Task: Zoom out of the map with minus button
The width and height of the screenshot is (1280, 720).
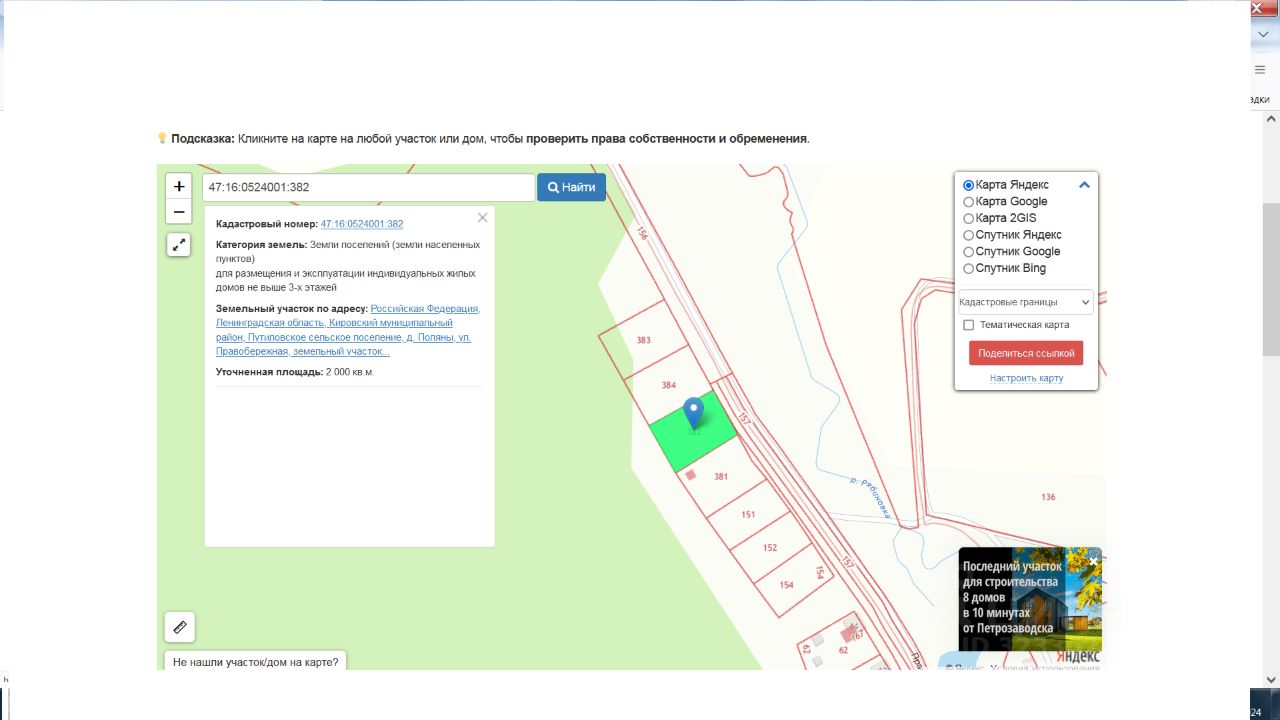Action: pos(179,212)
